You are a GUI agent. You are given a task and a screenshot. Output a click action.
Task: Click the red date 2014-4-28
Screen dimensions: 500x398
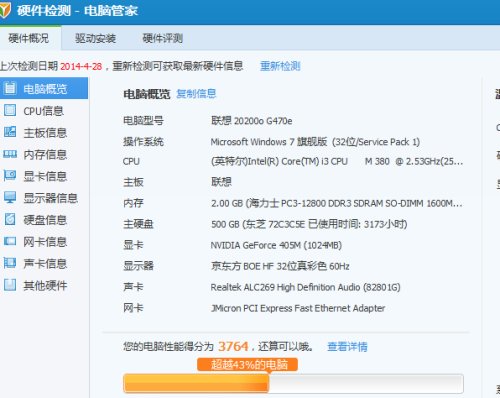81,66
